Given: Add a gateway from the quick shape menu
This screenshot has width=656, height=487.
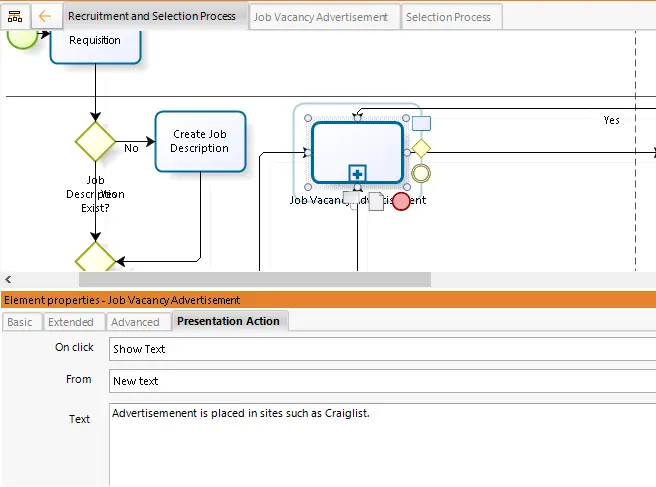Looking at the screenshot, I should tap(421, 148).
